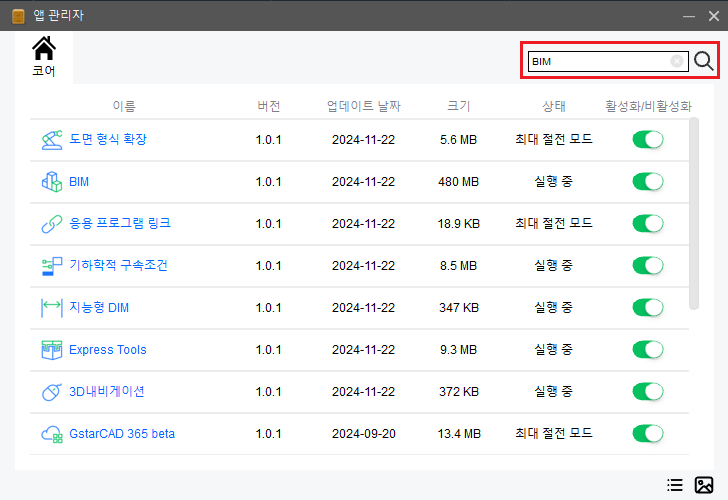Open the GstarCAD 365 beta link

pos(122,434)
